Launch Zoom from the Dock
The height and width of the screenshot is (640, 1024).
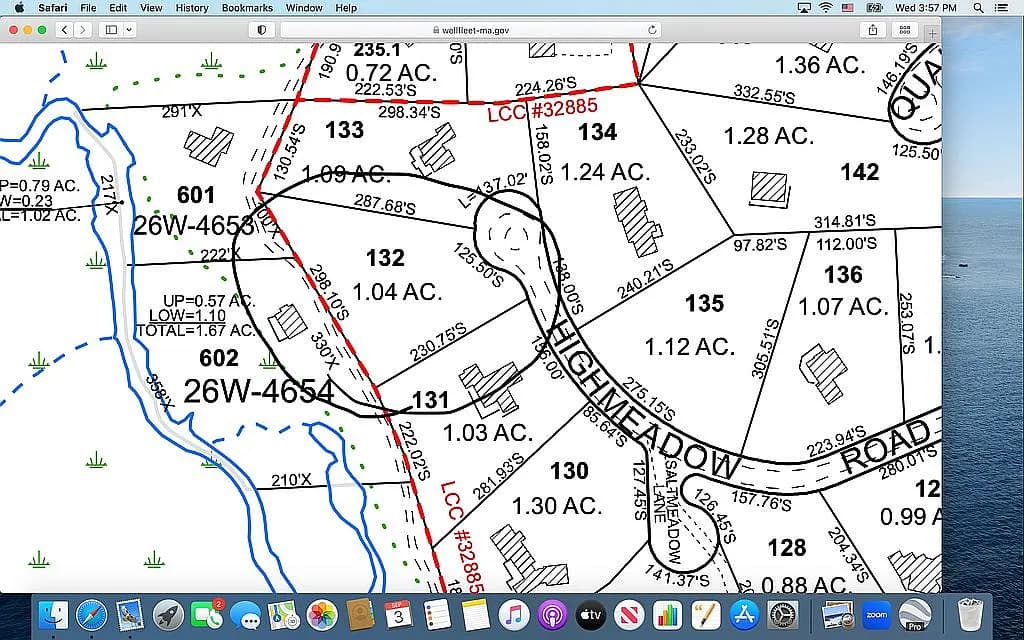pos(876,612)
